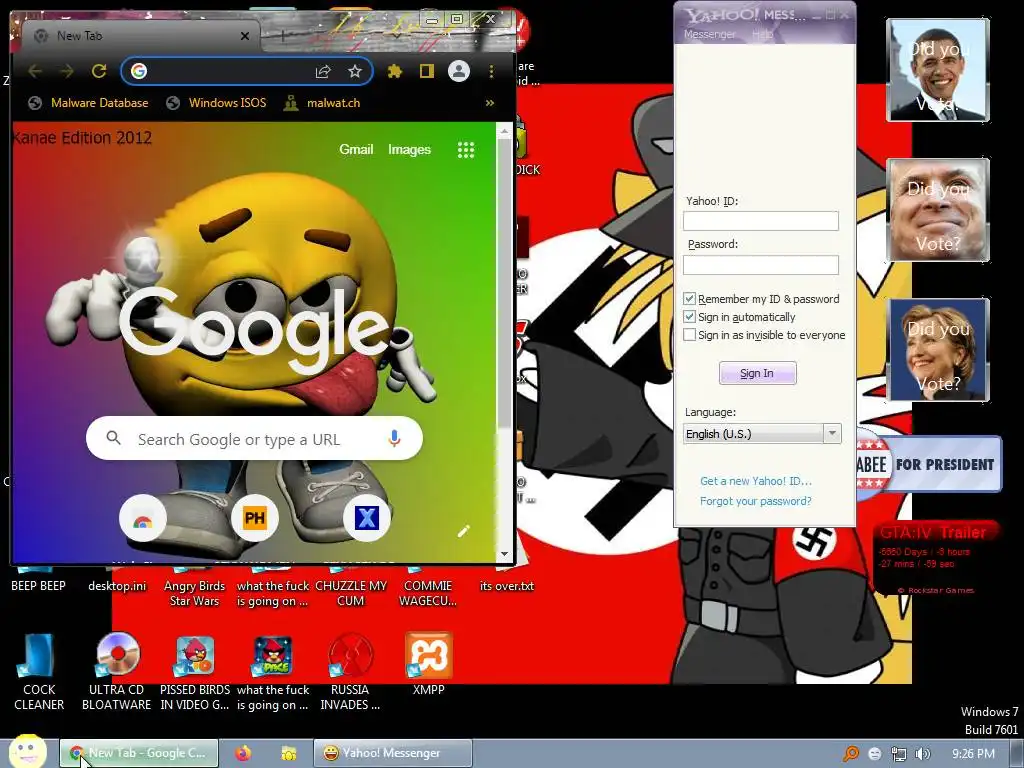Open Gmail link
Screen dimensions: 1024x768
(356, 150)
